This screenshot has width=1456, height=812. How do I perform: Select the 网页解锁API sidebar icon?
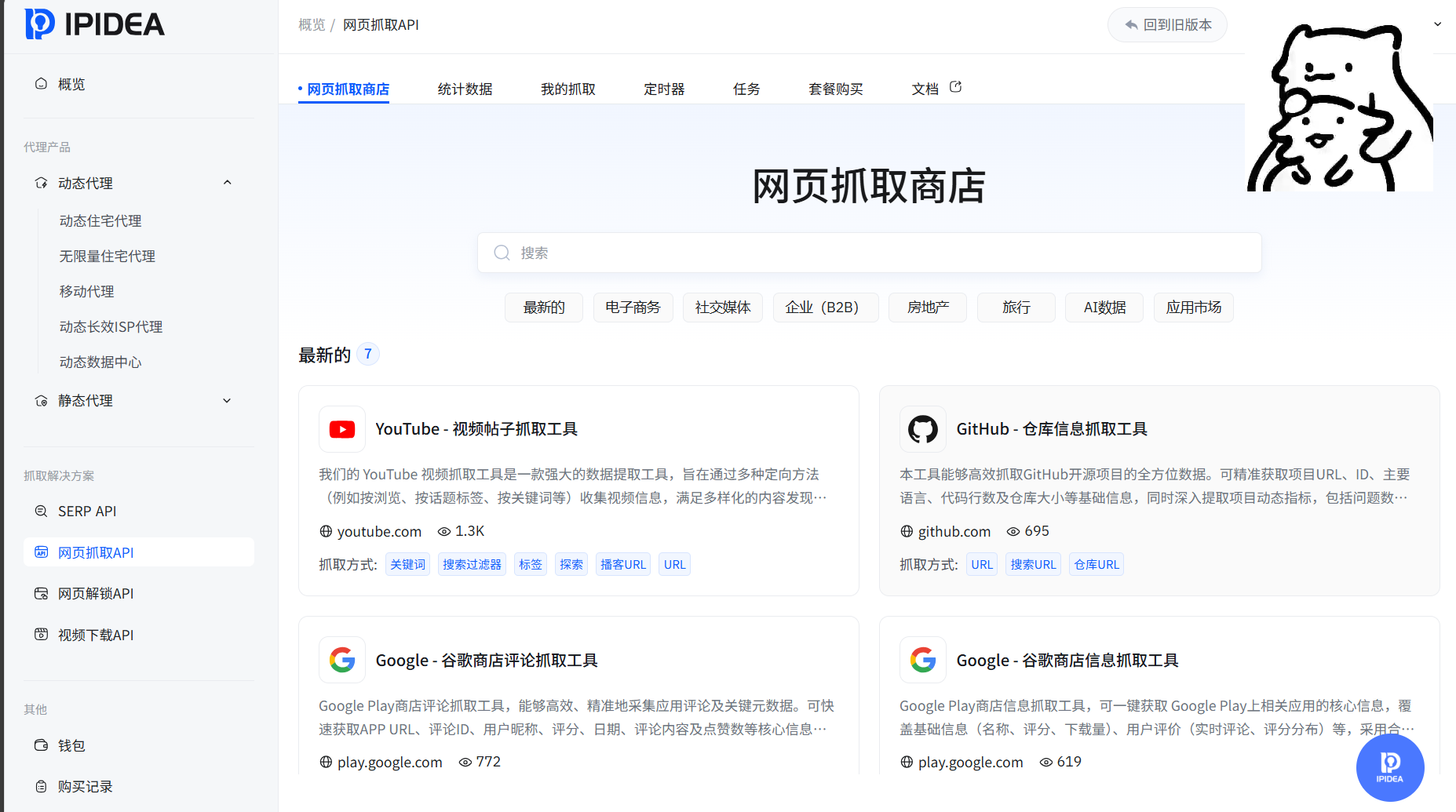(41, 593)
